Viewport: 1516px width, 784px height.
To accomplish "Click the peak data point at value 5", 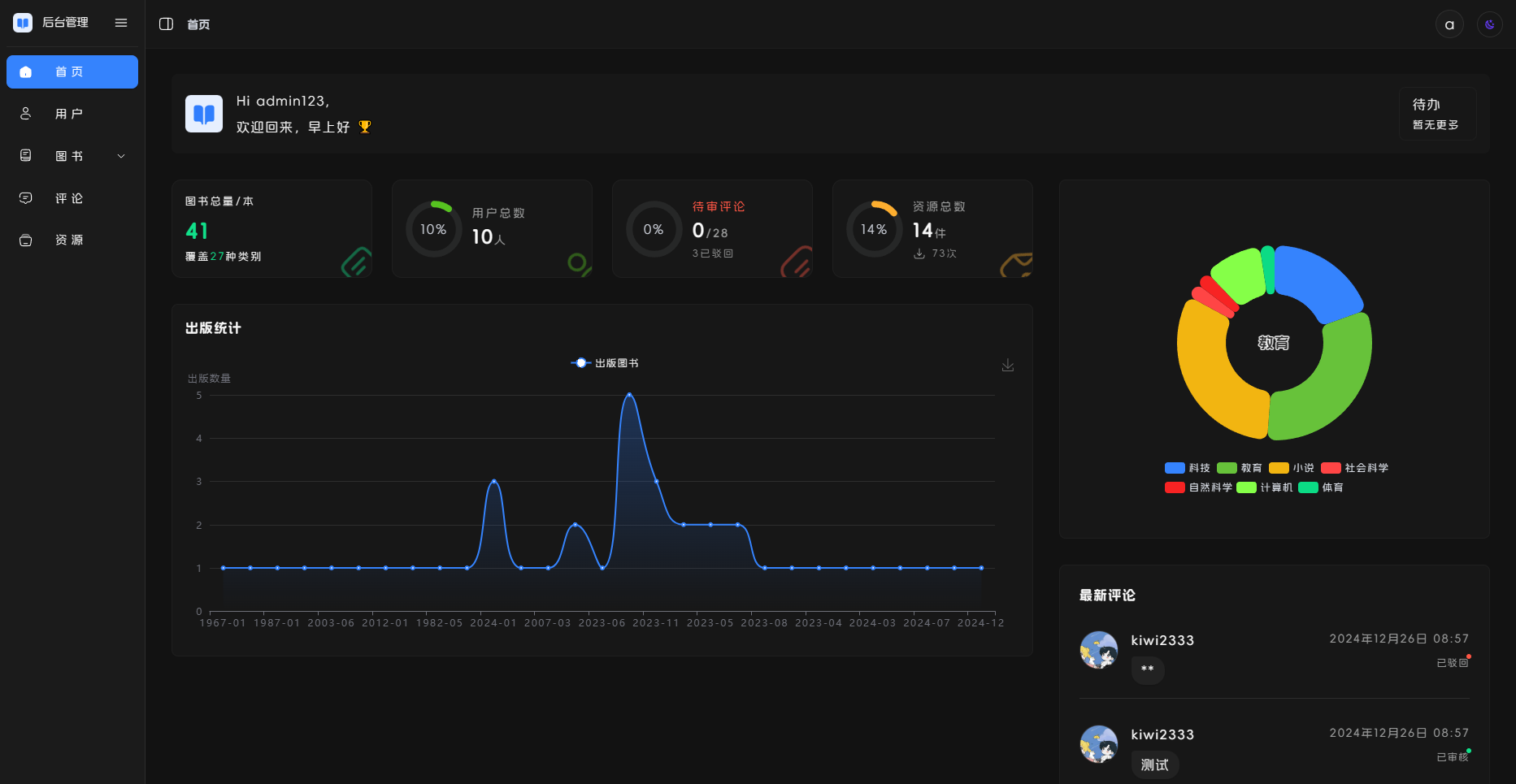I will tap(629, 395).
